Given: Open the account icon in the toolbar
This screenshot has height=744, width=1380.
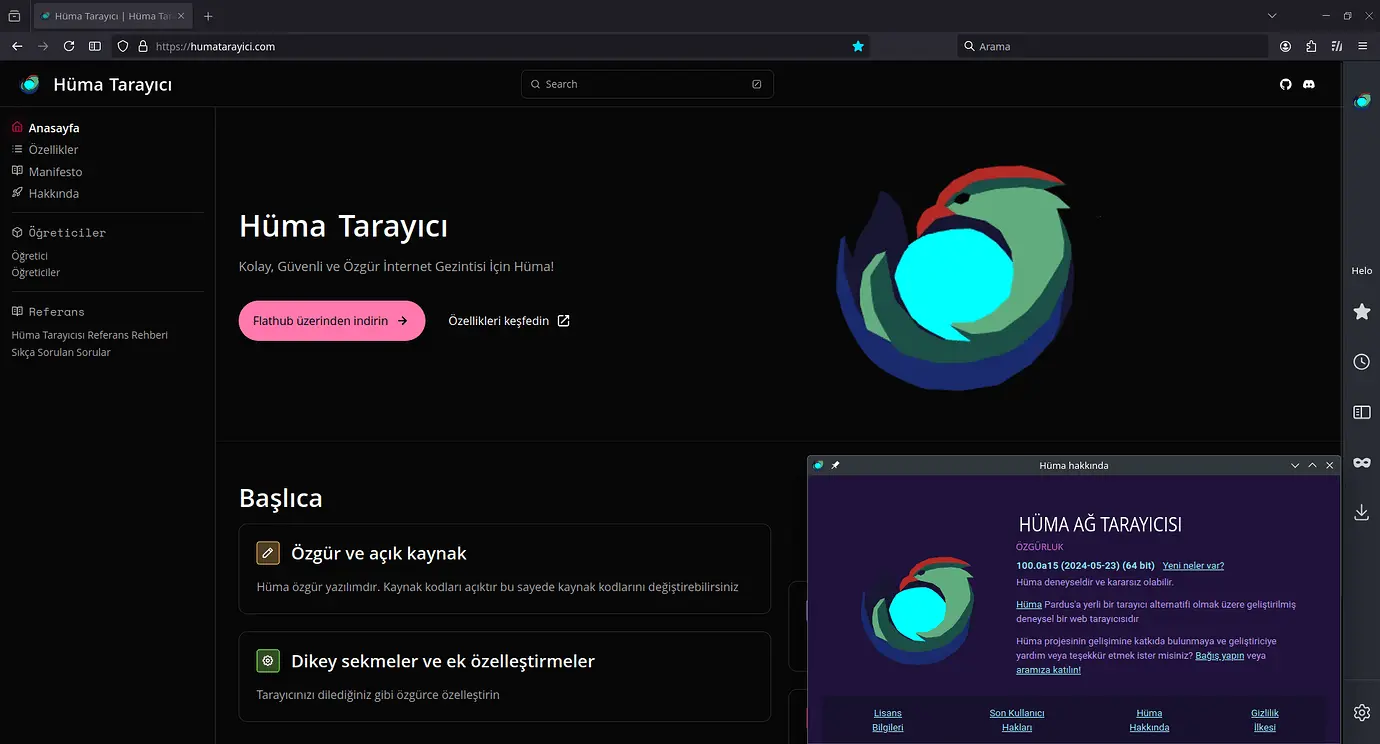Looking at the screenshot, I should coord(1286,46).
